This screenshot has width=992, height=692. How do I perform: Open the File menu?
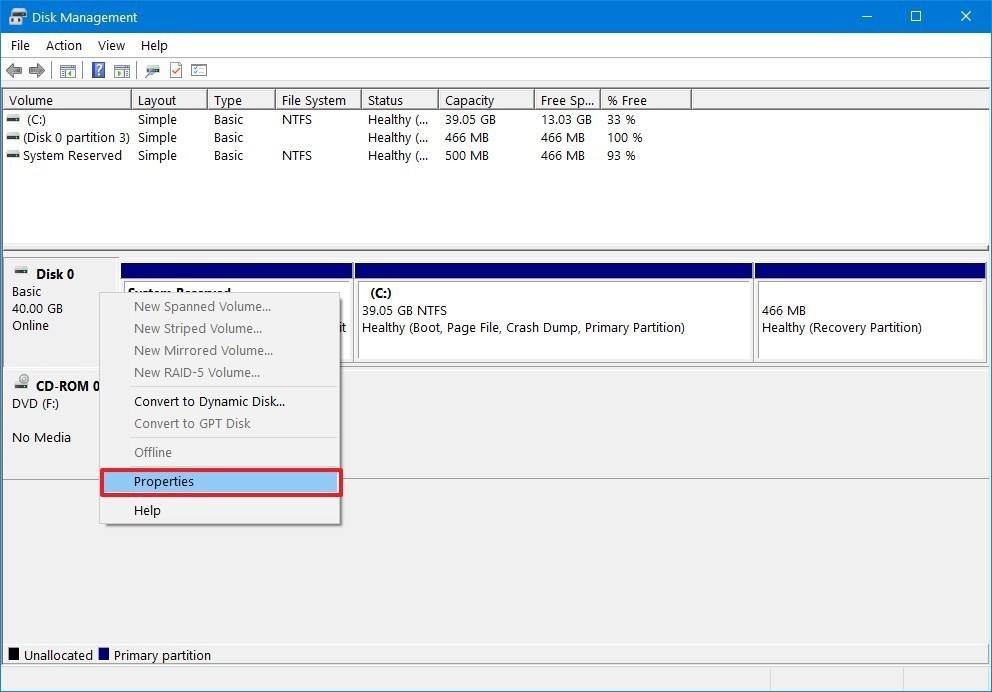tap(20, 45)
